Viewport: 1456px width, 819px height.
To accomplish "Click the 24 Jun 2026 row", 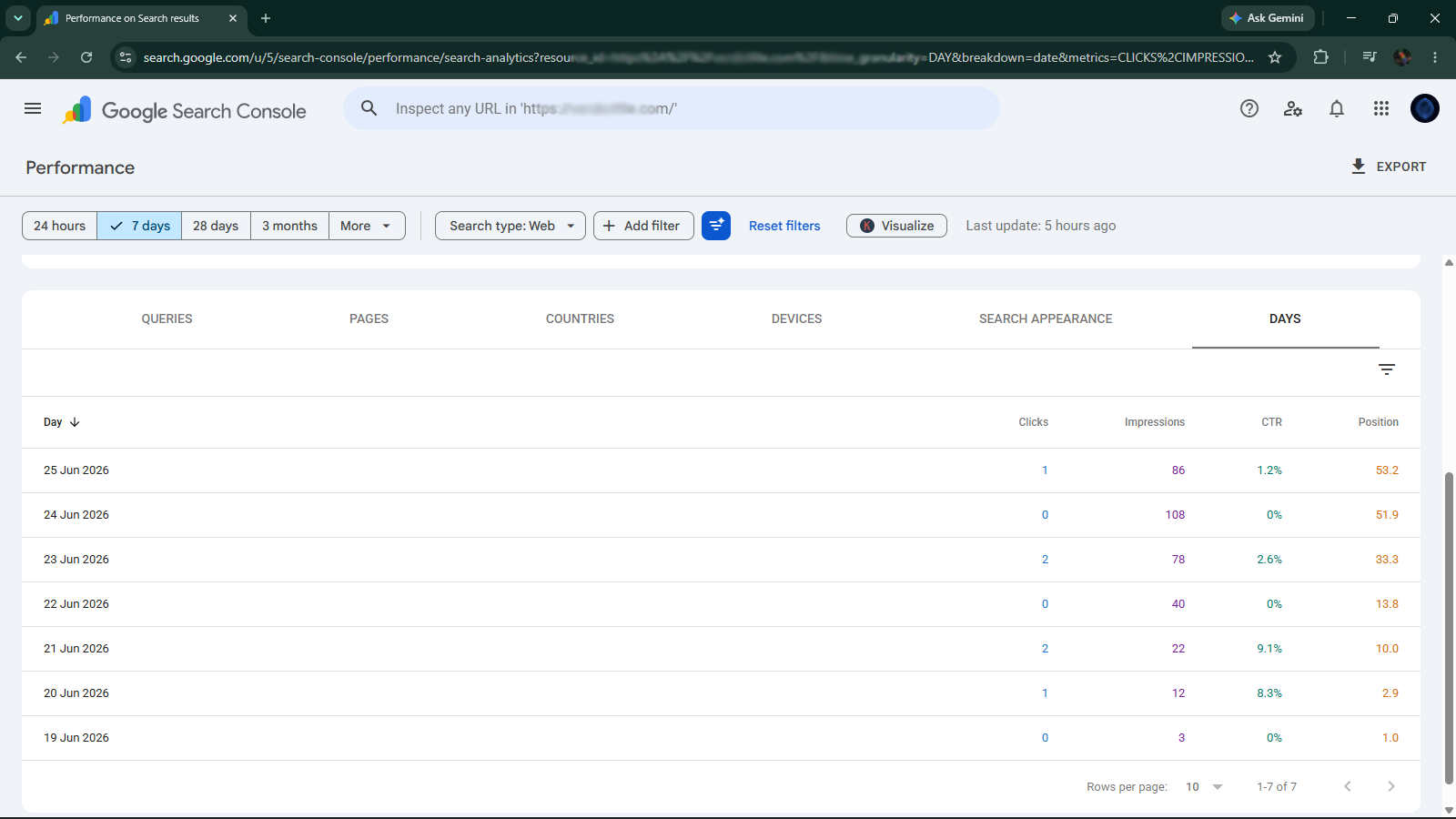I will coord(721,515).
